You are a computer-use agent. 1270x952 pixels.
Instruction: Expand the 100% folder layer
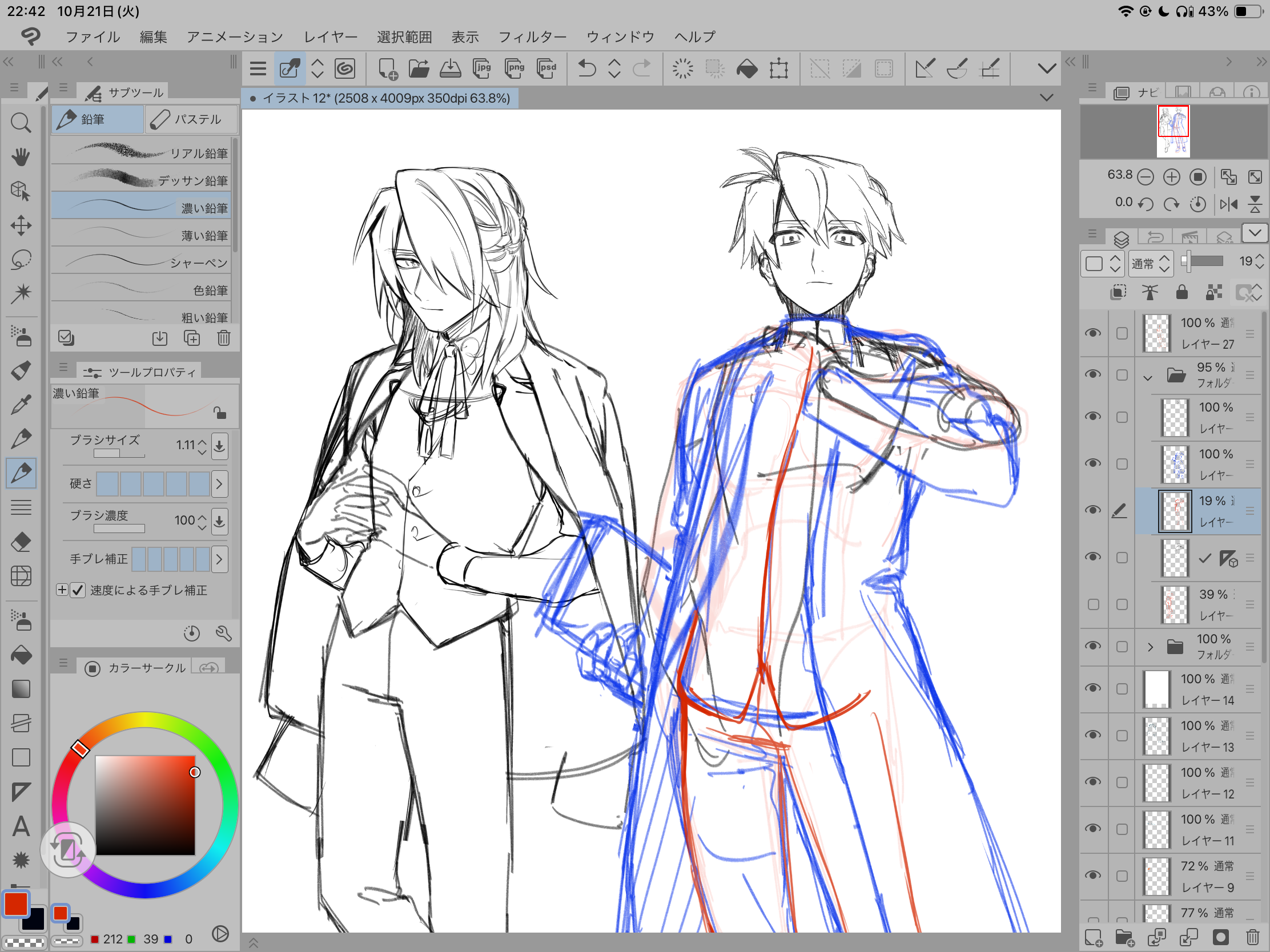(1150, 647)
